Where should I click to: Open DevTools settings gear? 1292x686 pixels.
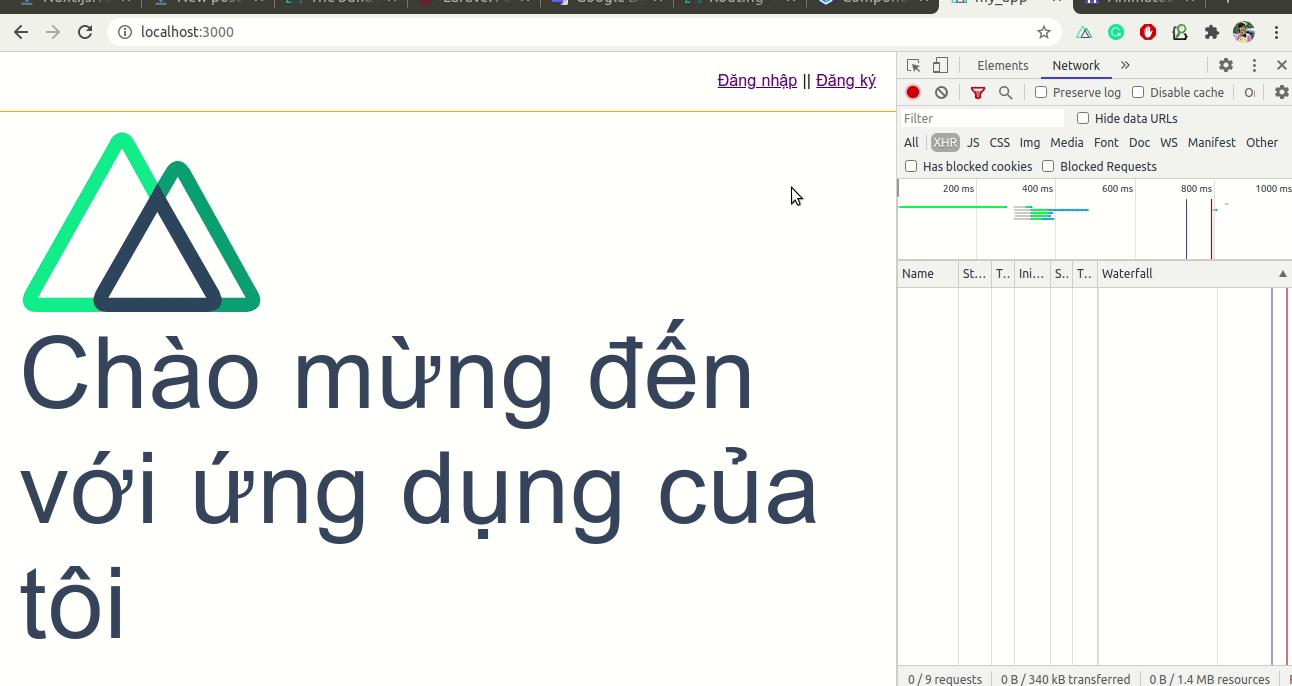click(1226, 65)
